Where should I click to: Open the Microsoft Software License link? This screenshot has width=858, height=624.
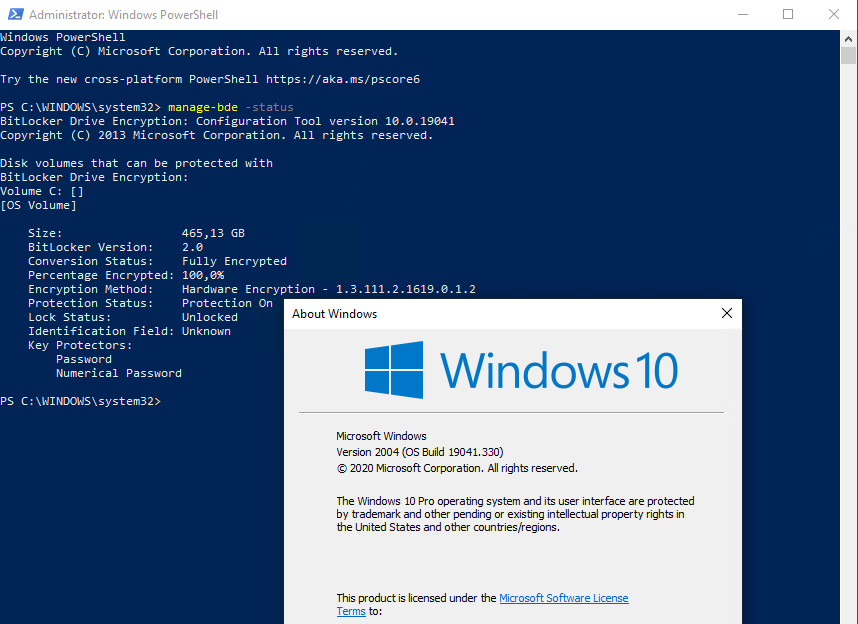coord(564,598)
